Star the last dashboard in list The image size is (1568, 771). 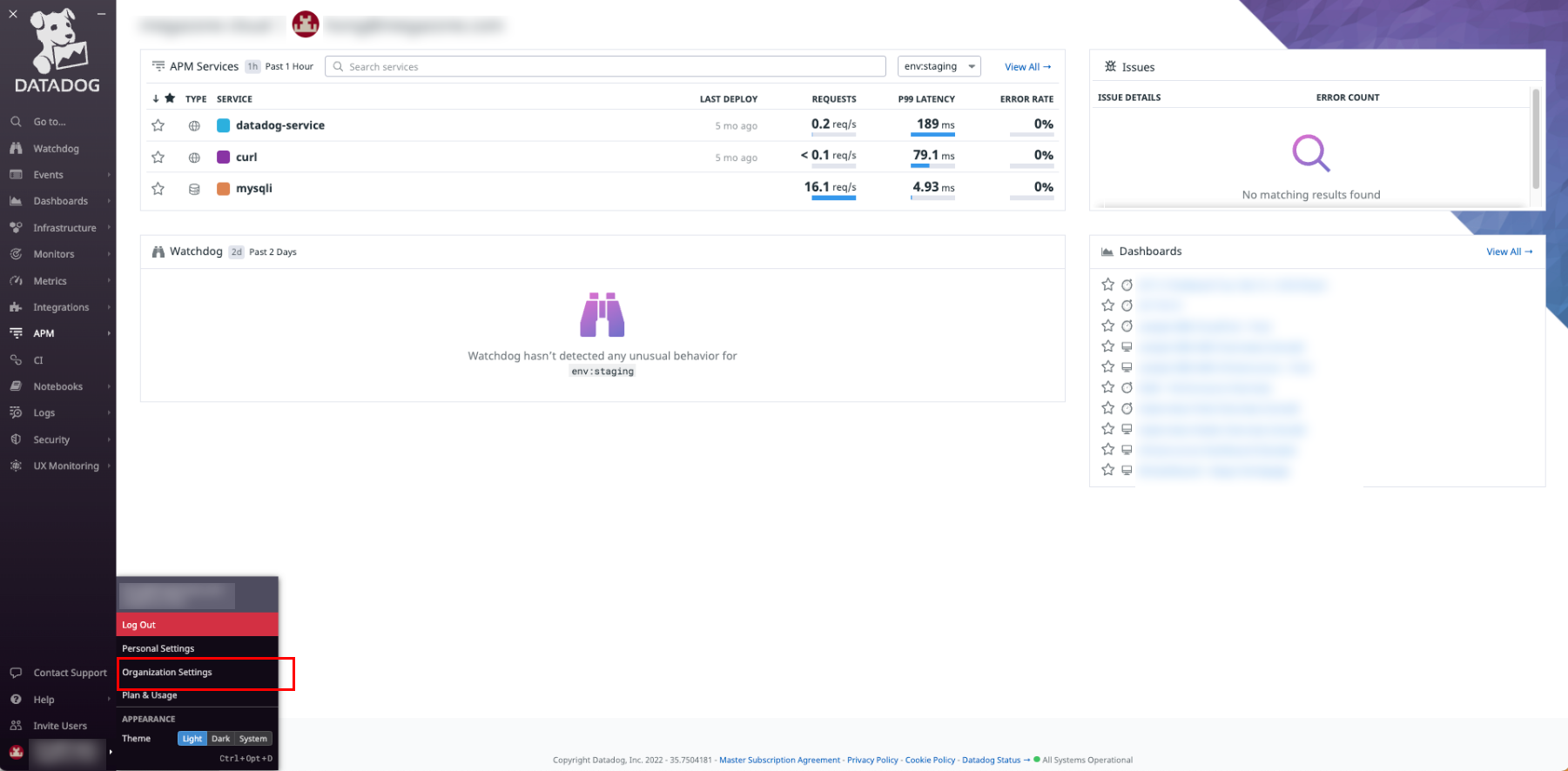coord(1107,470)
